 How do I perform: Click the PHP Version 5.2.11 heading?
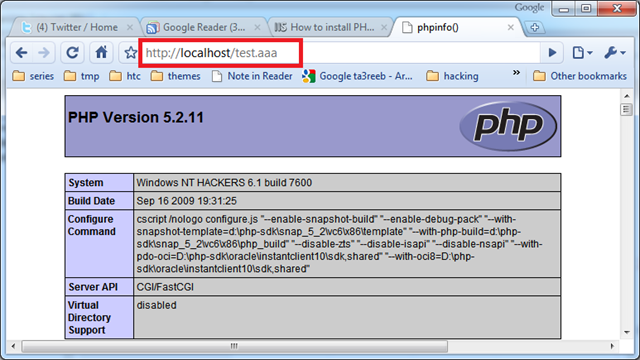point(136,118)
